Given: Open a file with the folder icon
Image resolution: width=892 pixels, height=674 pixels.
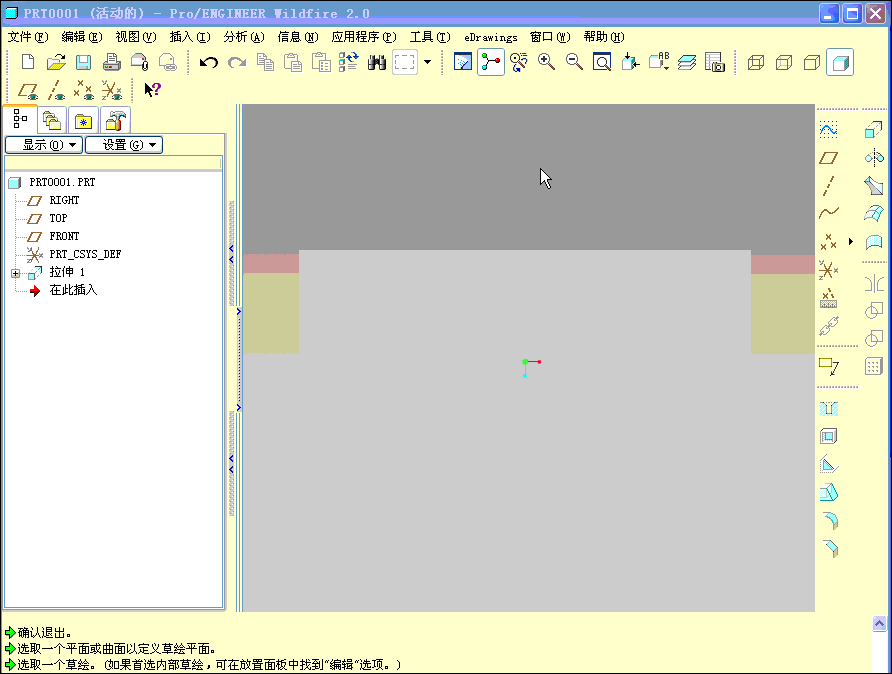Looking at the screenshot, I should 56,62.
